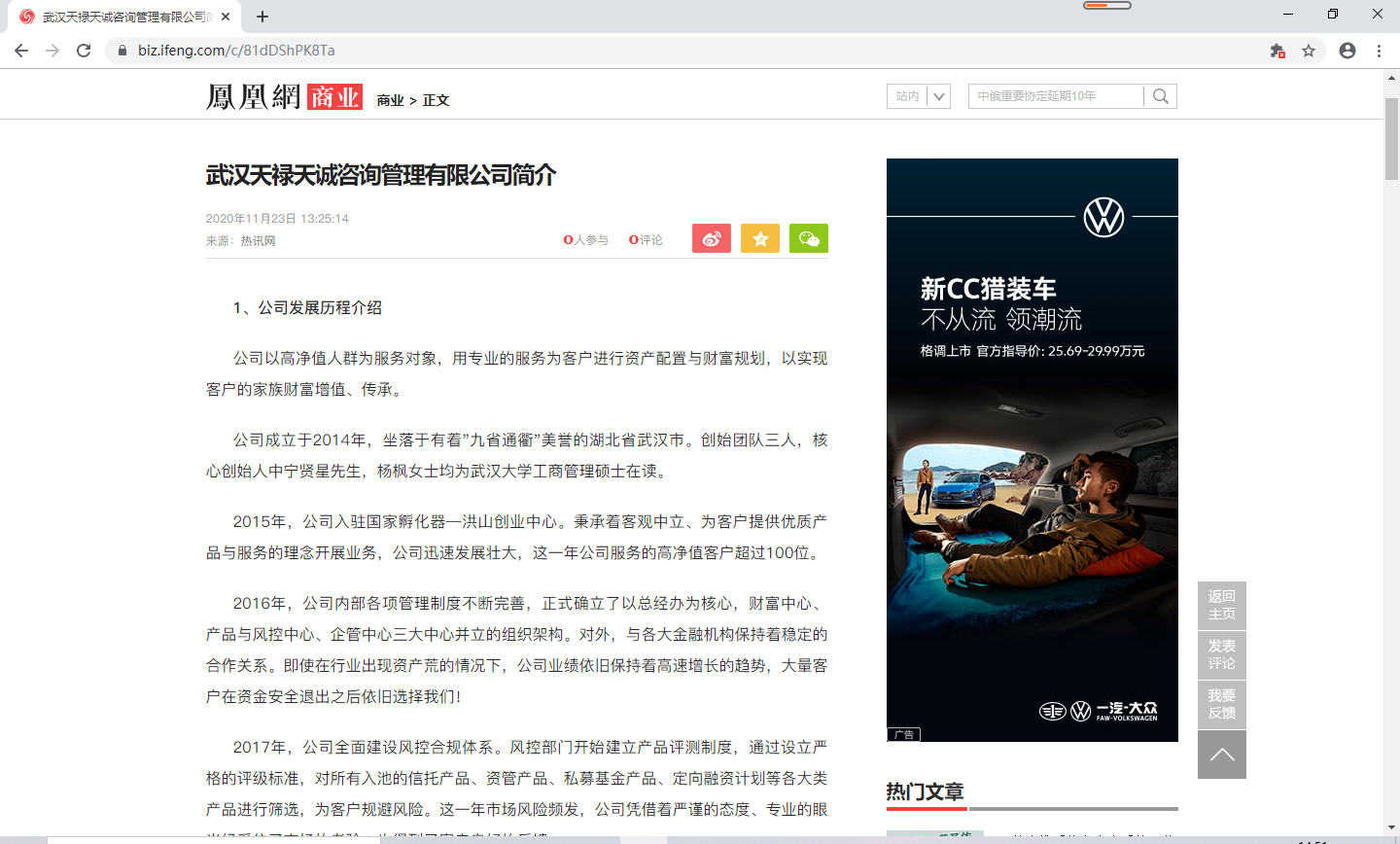The height and width of the screenshot is (844, 1400).
Task: Click the address bar URL
Action: (236, 51)
